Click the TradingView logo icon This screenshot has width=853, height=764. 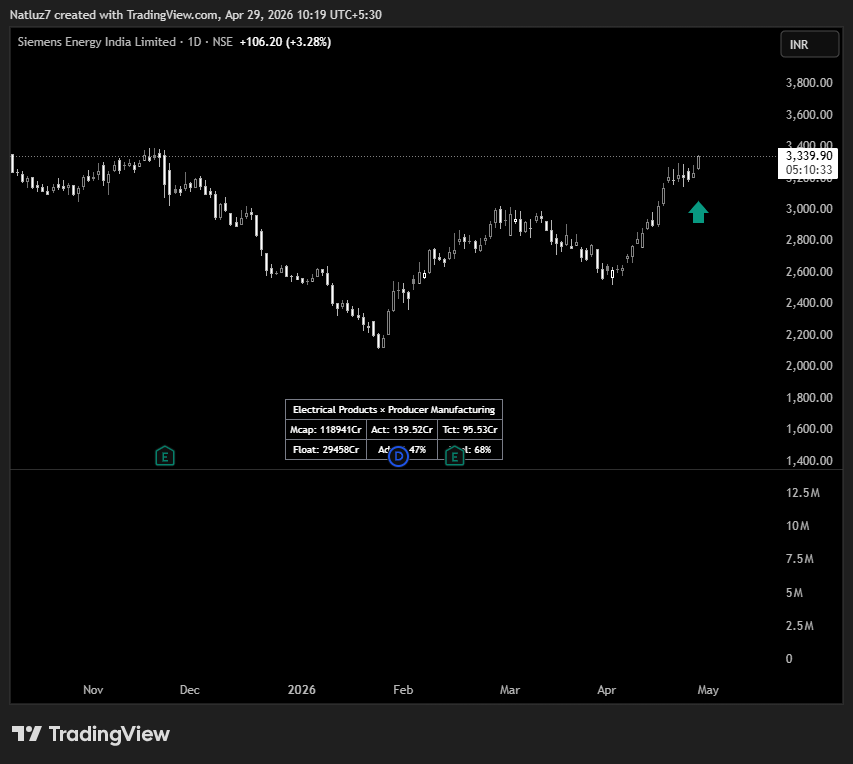pyautogui.click(x=27, y=734)
